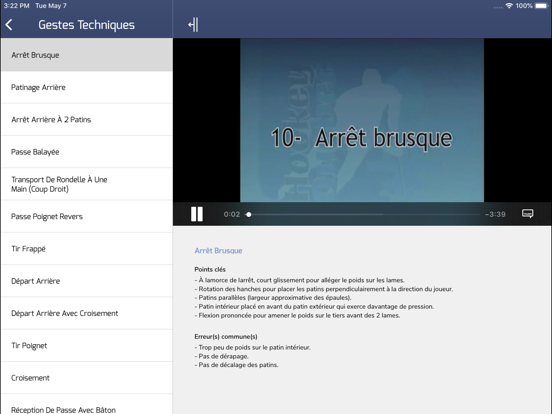
Task: Click the elapsed time 0:02
Action: (x=232, y=214)
